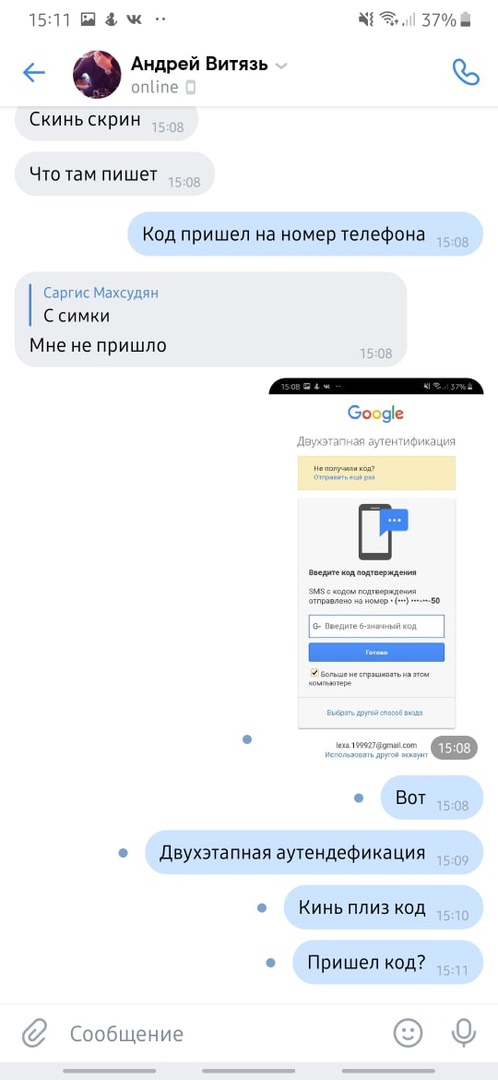498x1080 pixels.
Task: Tap the Скинь скрин message bubble
Action: pyautogui.click(x=106, y=121)
